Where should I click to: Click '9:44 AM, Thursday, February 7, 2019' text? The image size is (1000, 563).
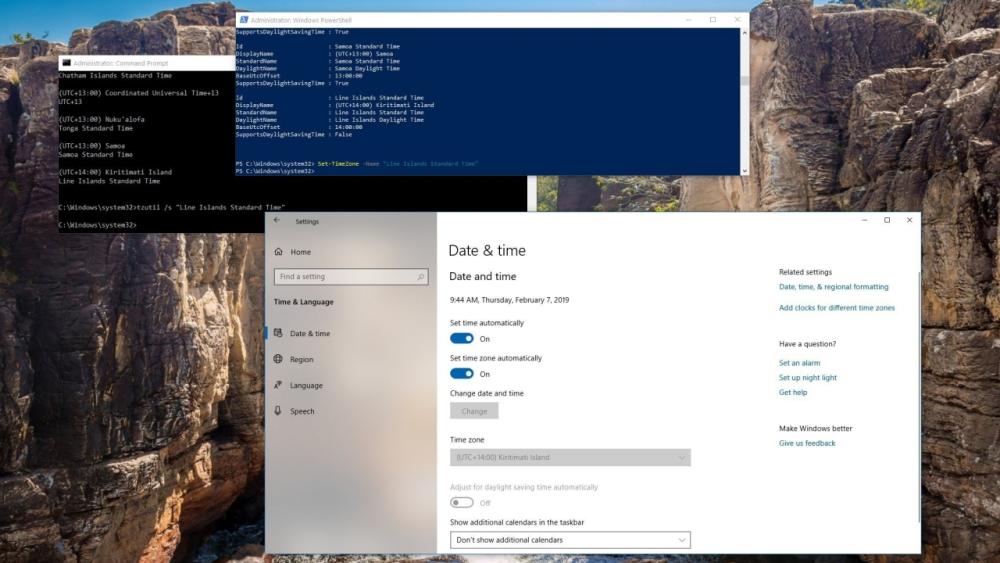coord(509,300)
